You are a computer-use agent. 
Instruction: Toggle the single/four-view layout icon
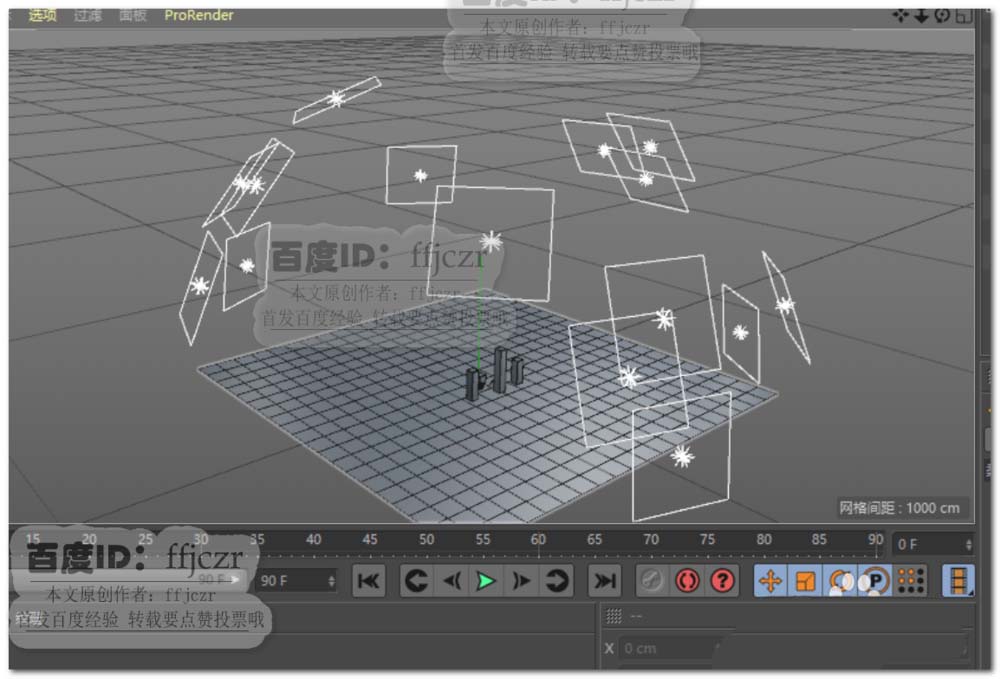(x=965, y=15)
